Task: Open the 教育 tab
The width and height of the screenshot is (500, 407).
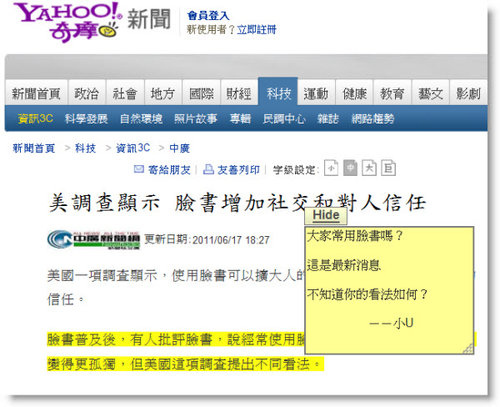Action: click(x=392, y=93)
